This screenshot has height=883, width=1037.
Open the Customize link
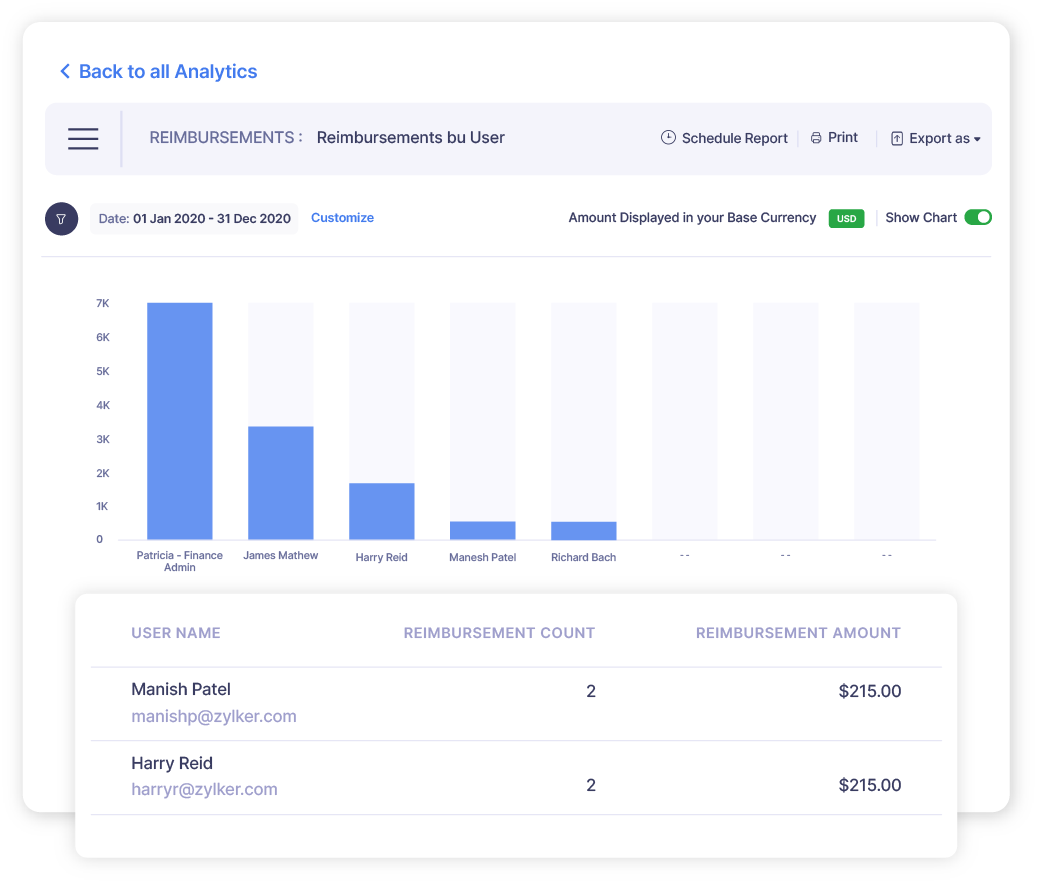(x=342, y=217)
